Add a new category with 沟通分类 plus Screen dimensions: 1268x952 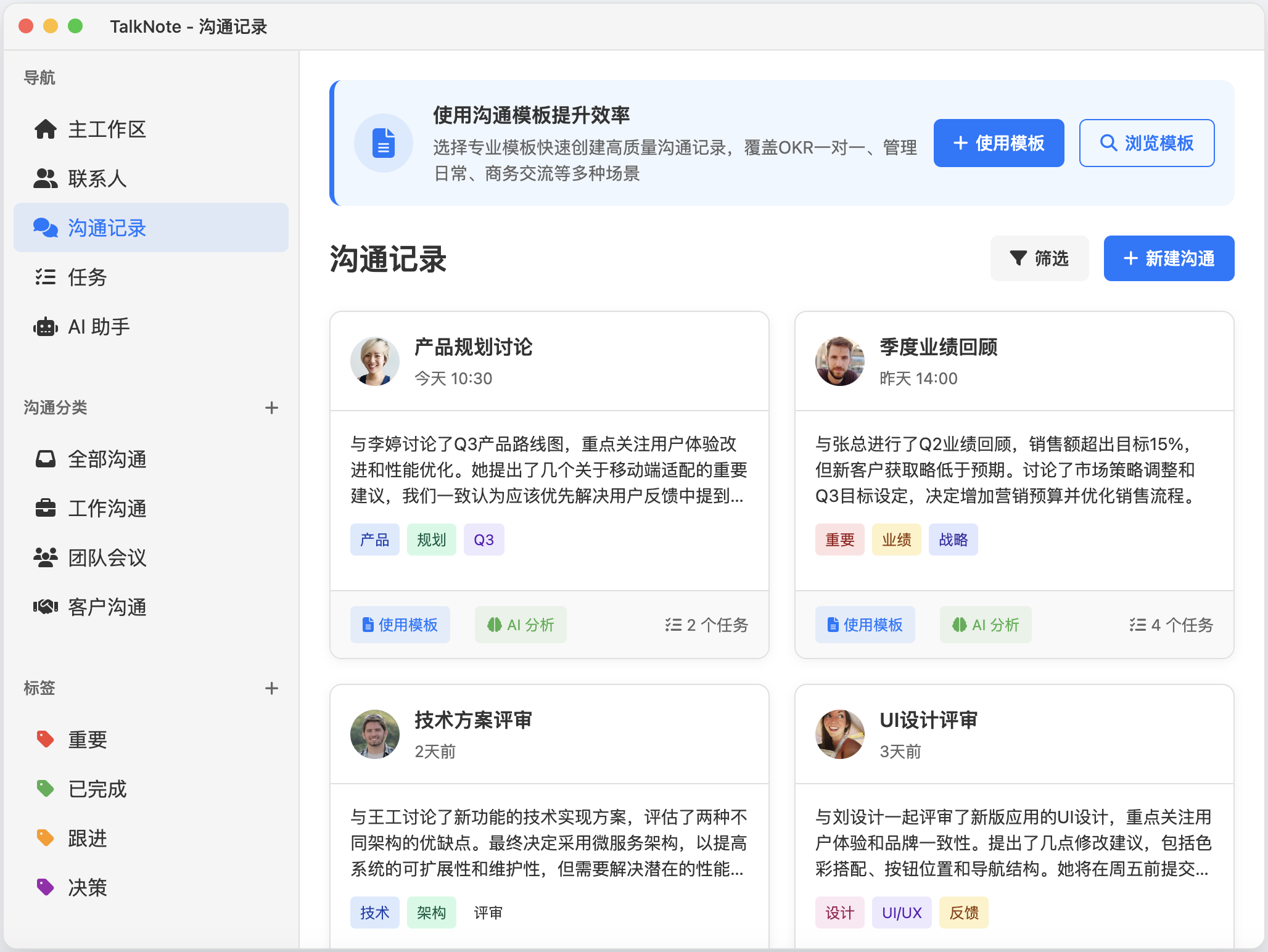pyautogui.click(x=271, y=408)
